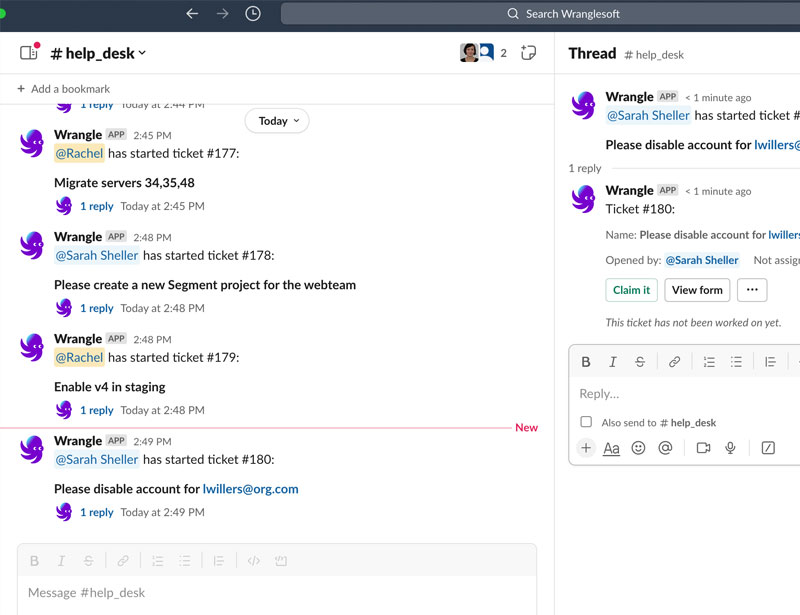The height and width of the screenshot is (615, 800).
Task: Go forward using the forward arrow
Action: tap(222, 14)
